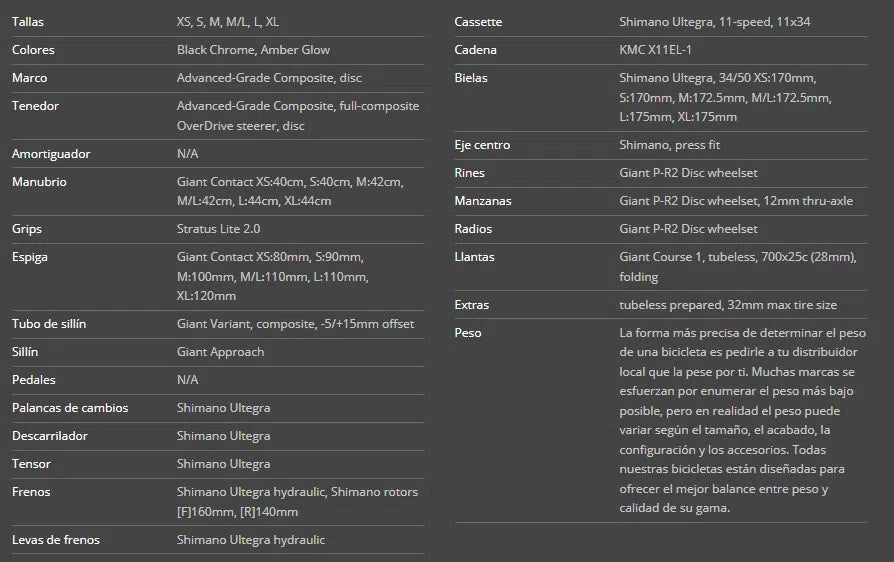Click the Tenedor row label
Screen dimensions: 894x562
(x=35, y=106)
